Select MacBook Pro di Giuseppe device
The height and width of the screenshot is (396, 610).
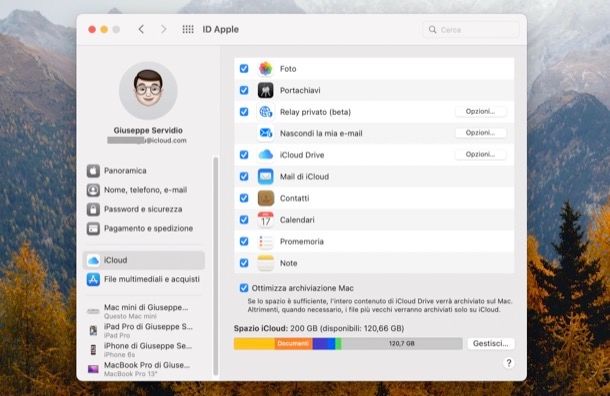click(x=144, y=369)
